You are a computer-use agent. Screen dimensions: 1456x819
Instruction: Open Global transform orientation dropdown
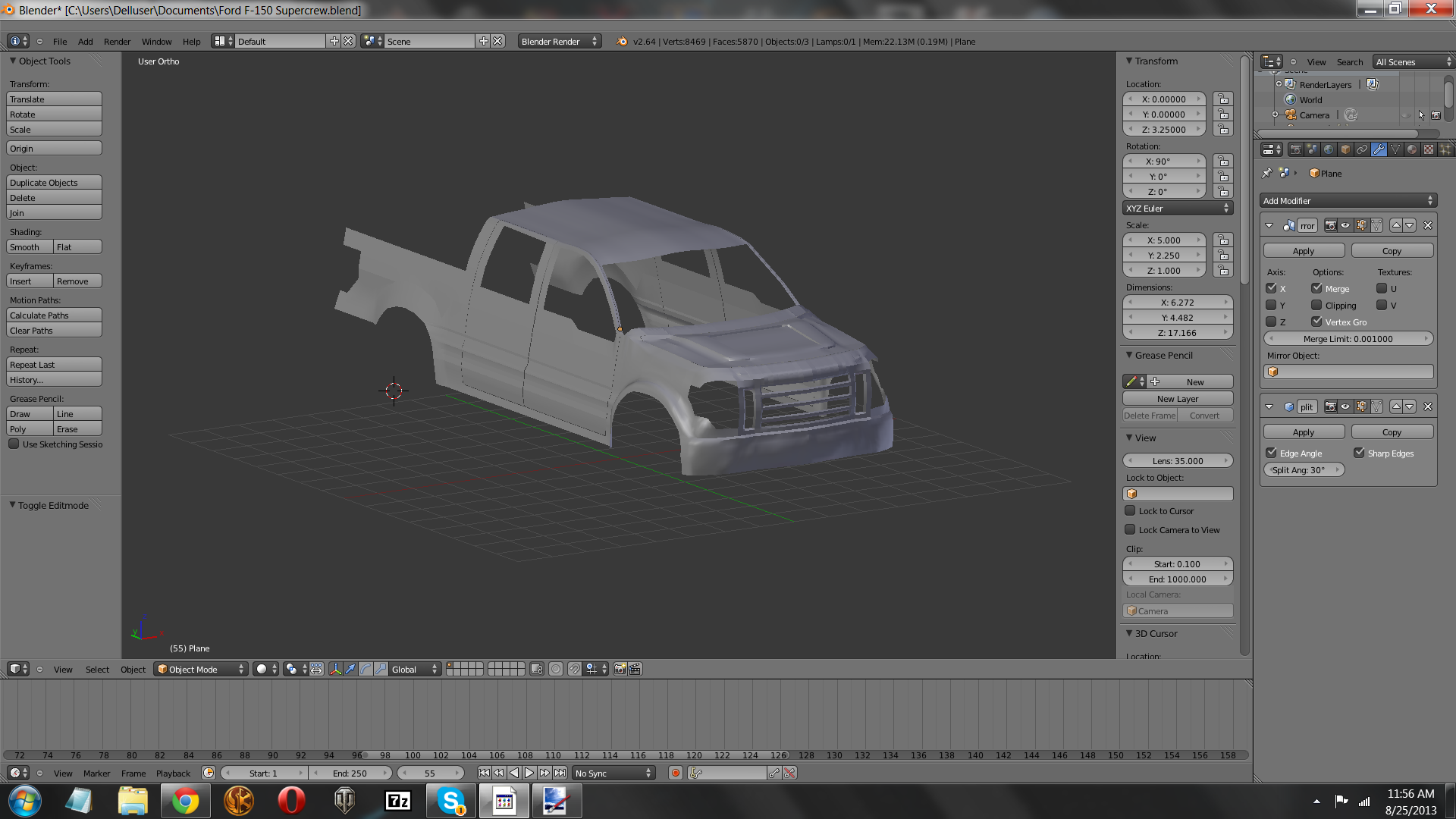pyautogui.click(x=415, y=669)
